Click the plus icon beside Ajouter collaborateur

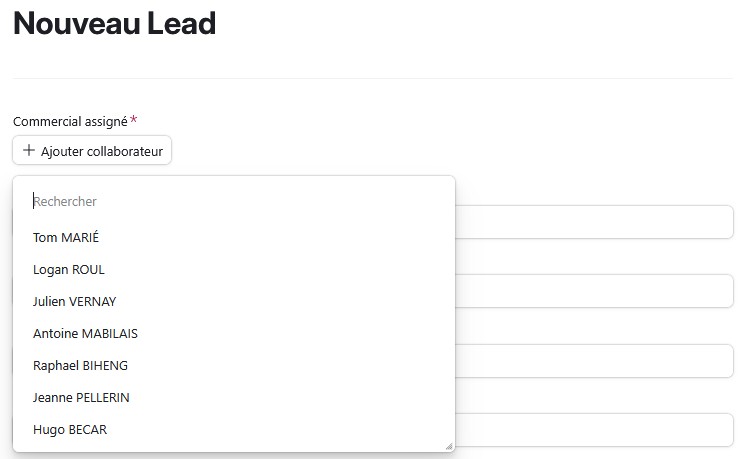pyautogui.click(x=28, y=151)
